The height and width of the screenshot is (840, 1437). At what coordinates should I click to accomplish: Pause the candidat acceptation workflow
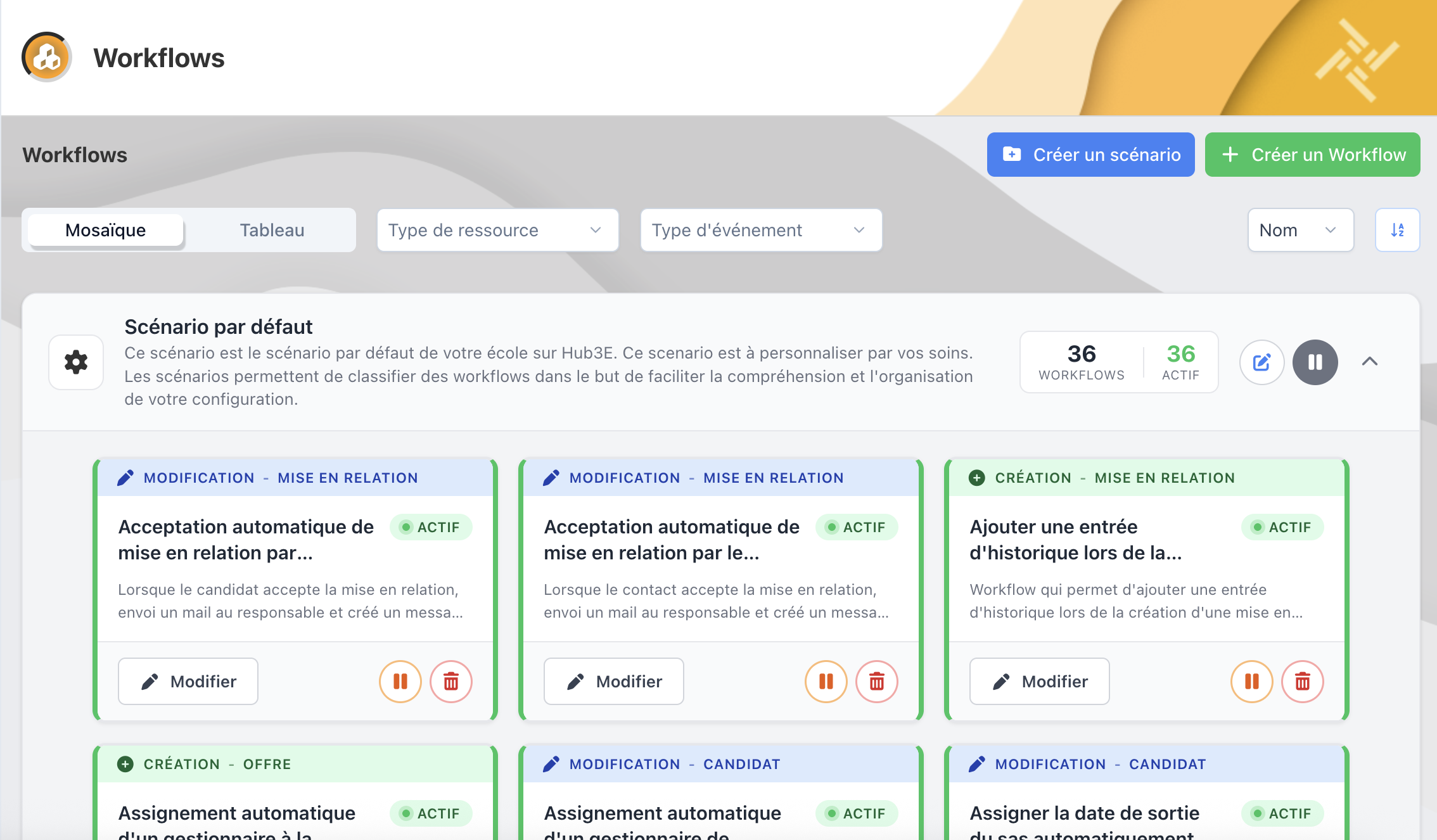point(400,682)
